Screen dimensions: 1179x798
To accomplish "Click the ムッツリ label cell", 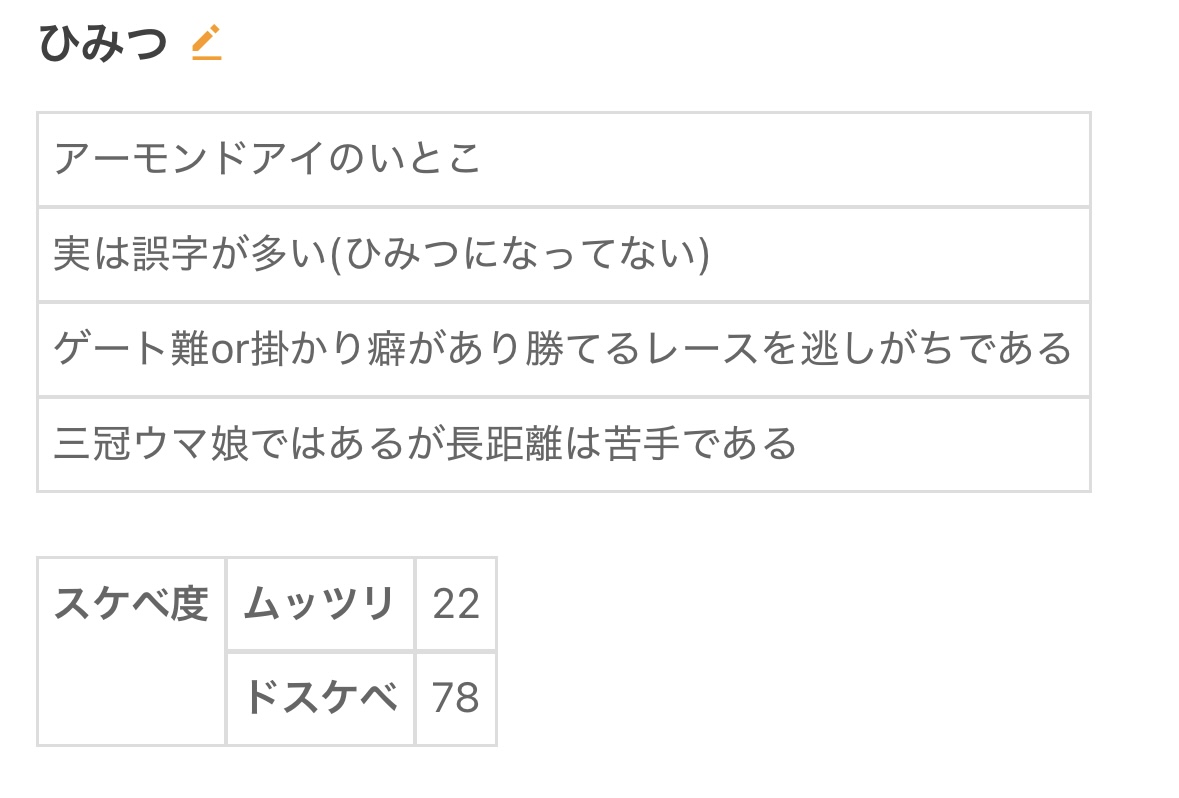I will pos(320,605).
